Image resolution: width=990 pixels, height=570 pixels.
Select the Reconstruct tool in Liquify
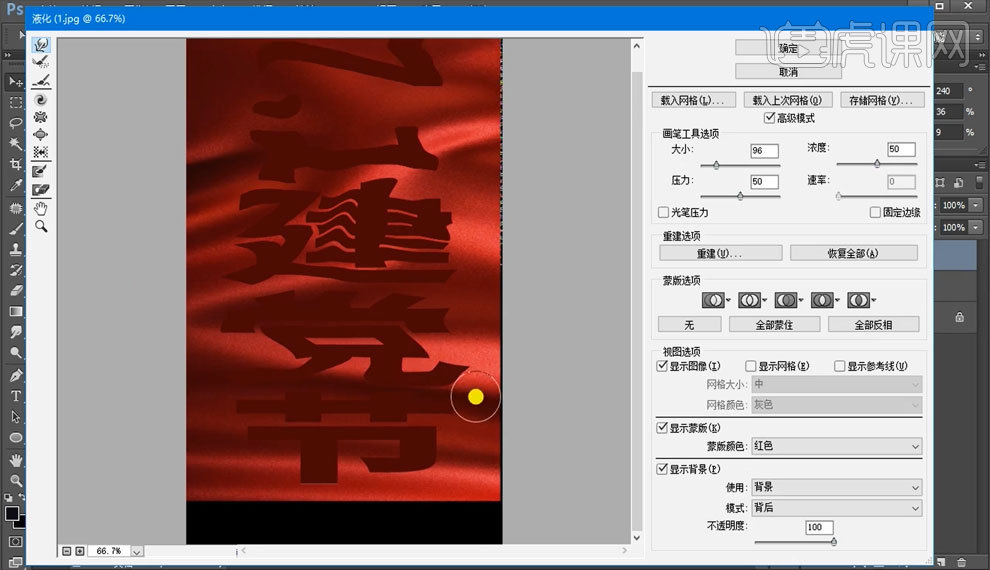click(x=41, y=62)
